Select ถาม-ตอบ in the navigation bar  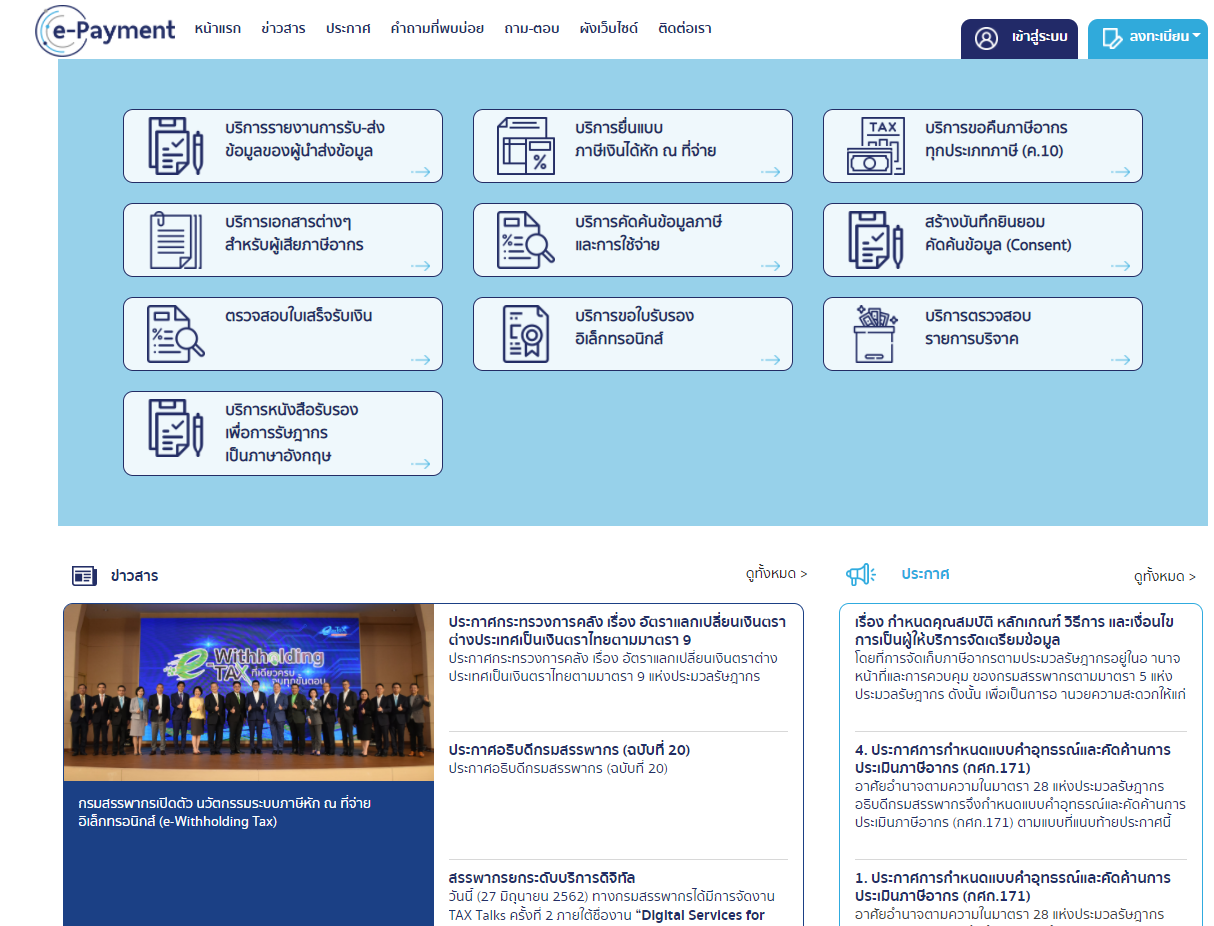(x=532, y=29)
